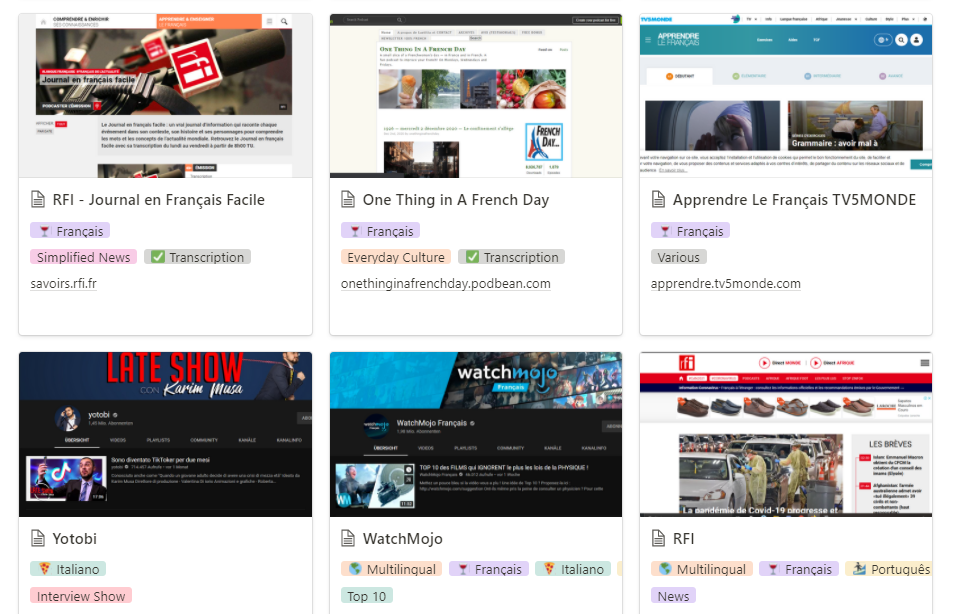Click the globe icon in WatchMojo's Multilingual tag
This screenshot has width=964, height=614.
tap(355, 569)
